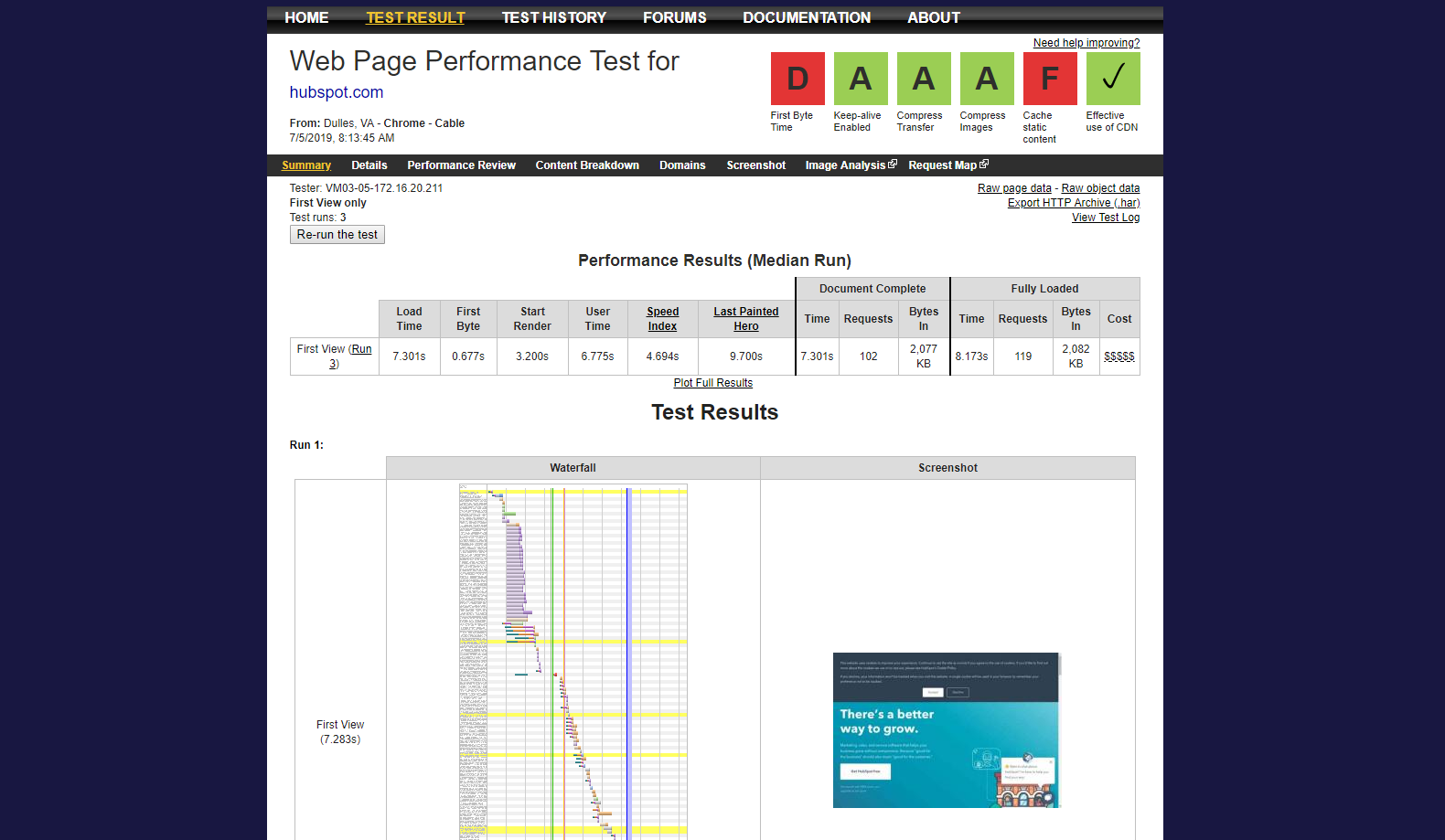Click the Load Time value 7.301s
This screenshot has width=1445, height=840.
coord(409,356)
